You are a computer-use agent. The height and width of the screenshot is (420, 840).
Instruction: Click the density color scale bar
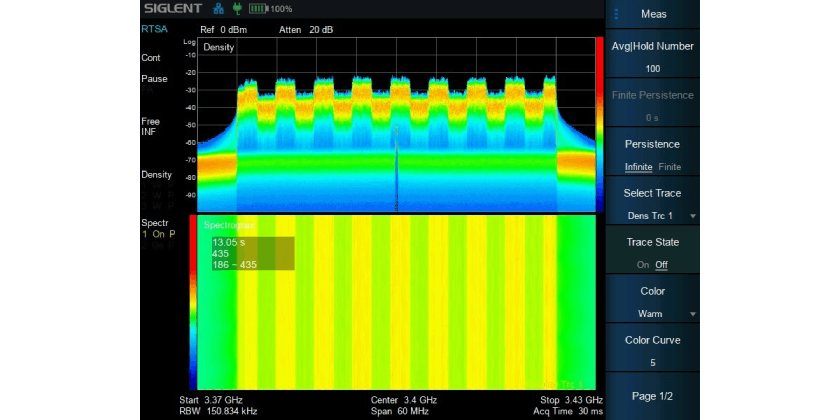coord(599,125)
